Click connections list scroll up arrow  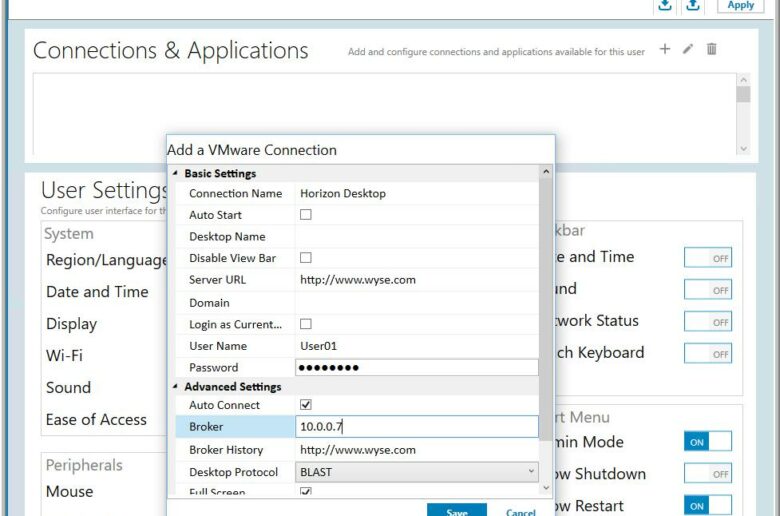pos(743,80)
